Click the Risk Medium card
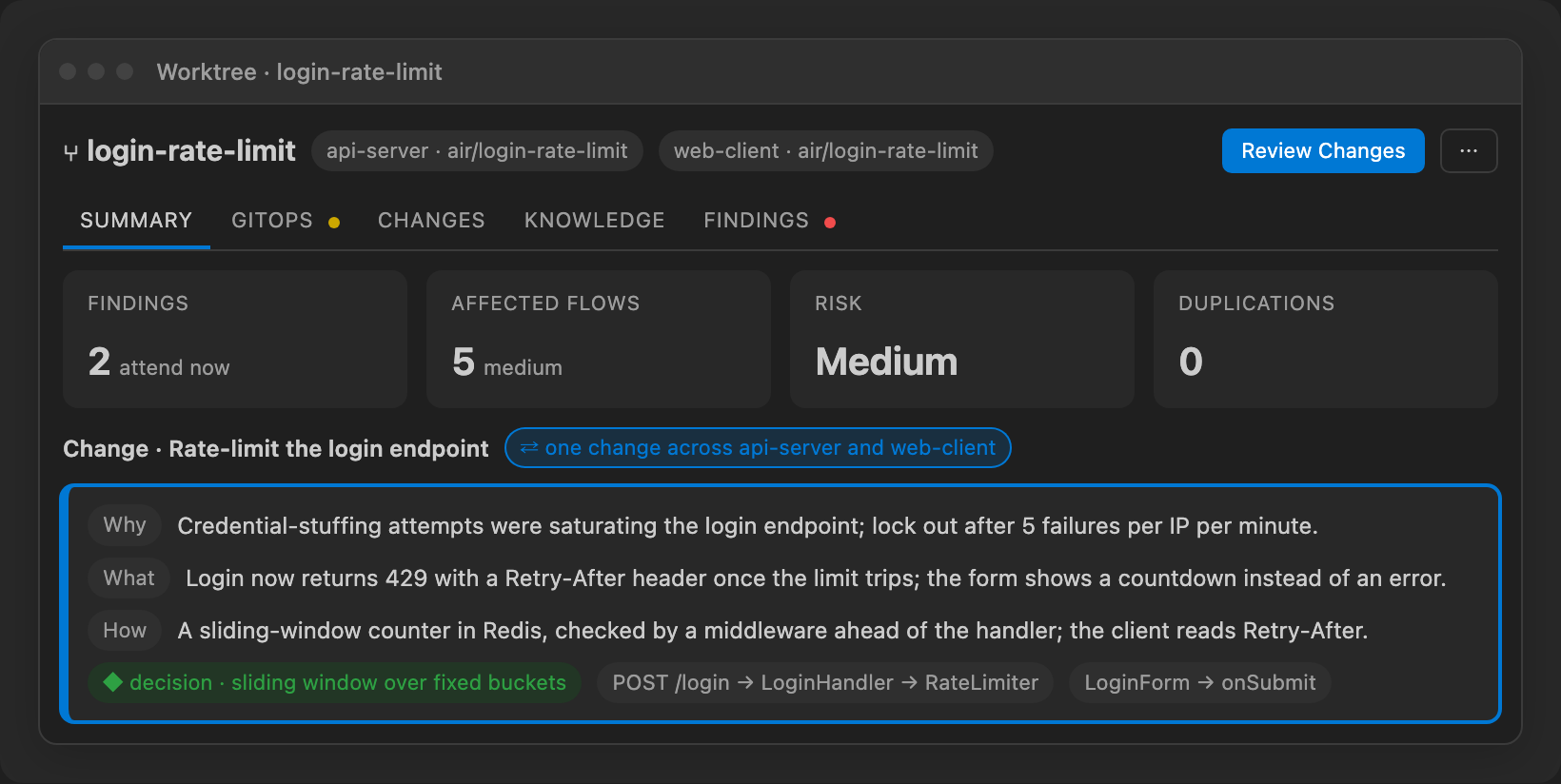1561x784 pixels. point(962,339)
